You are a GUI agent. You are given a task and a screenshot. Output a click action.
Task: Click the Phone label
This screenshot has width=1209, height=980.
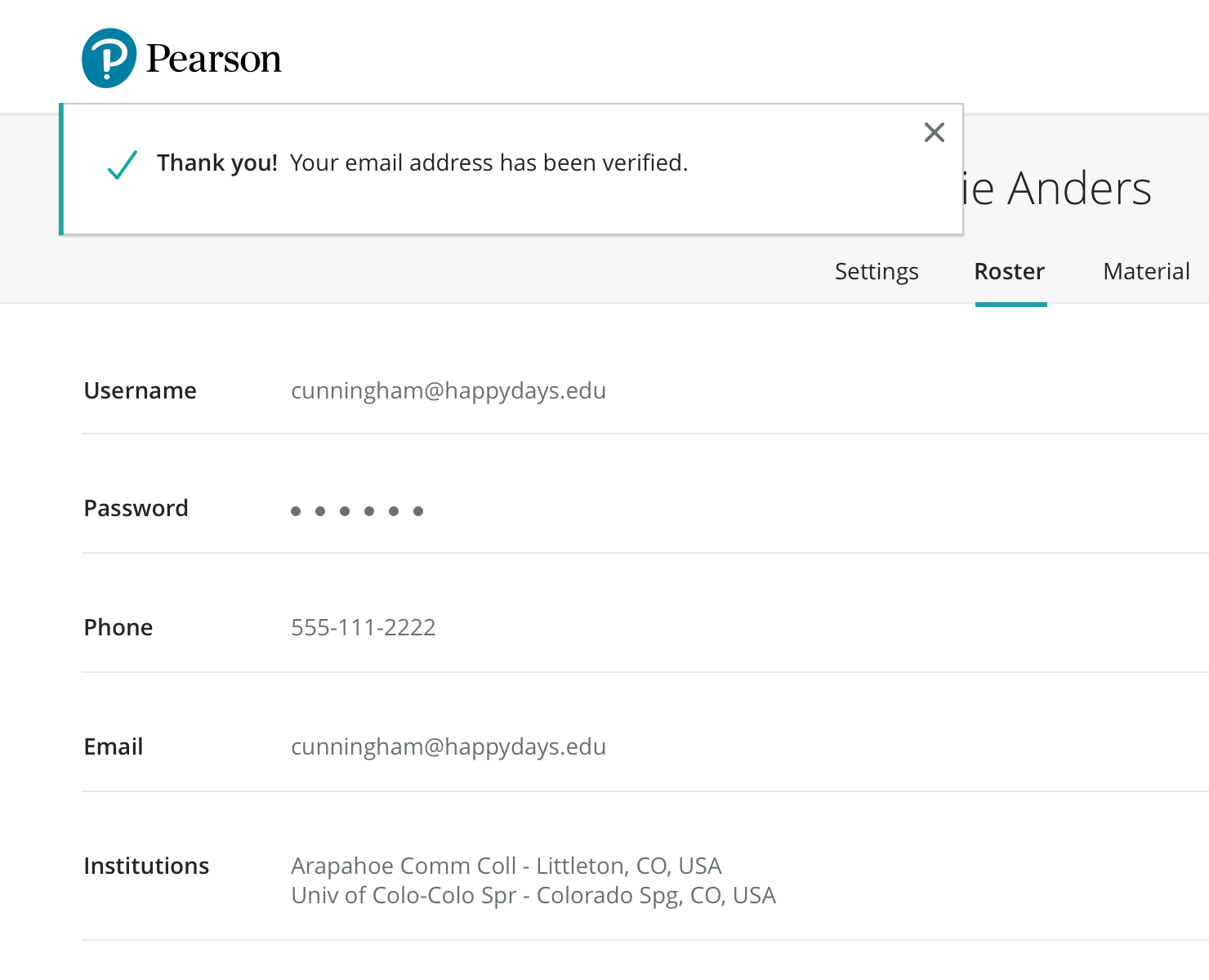click(118, 627)
